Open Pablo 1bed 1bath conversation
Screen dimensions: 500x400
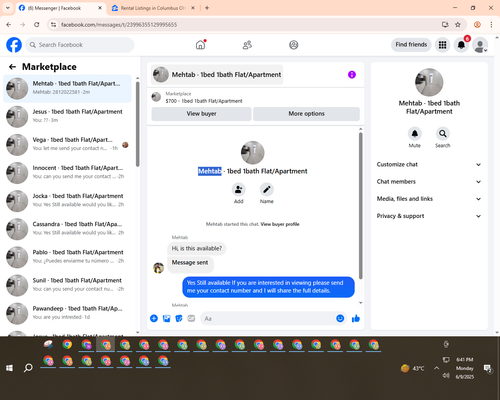pos(67,257)
